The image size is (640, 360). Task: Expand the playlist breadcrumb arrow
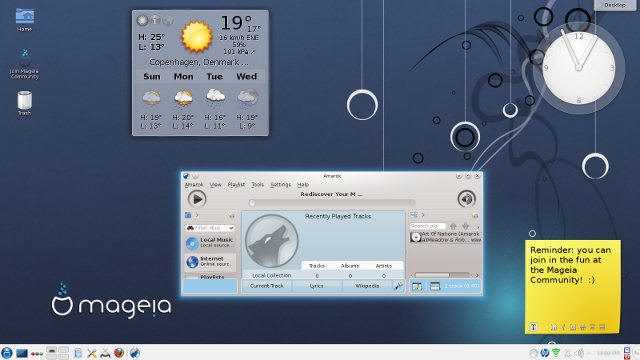click(x=423, y=215)
